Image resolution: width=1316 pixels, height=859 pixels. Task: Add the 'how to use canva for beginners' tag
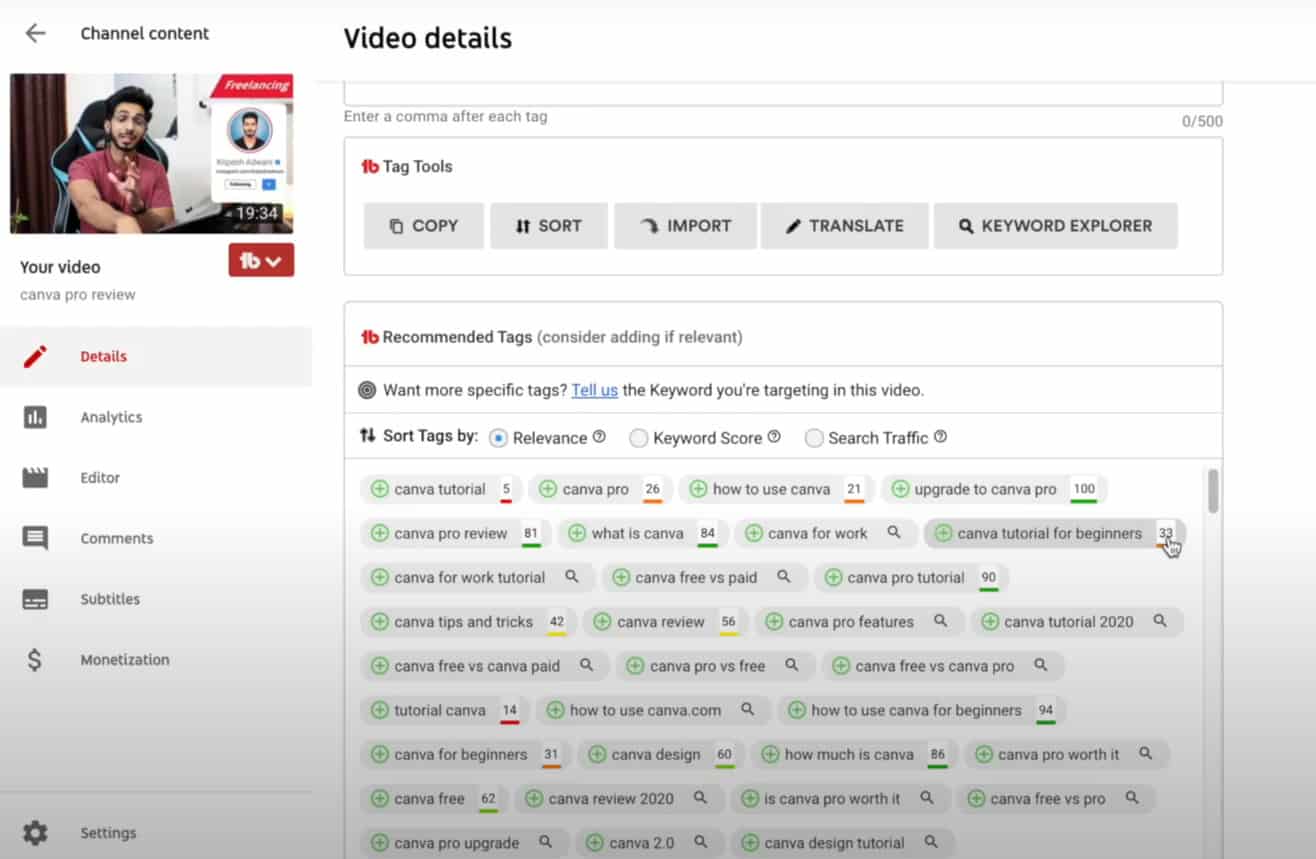coord(797,710)
